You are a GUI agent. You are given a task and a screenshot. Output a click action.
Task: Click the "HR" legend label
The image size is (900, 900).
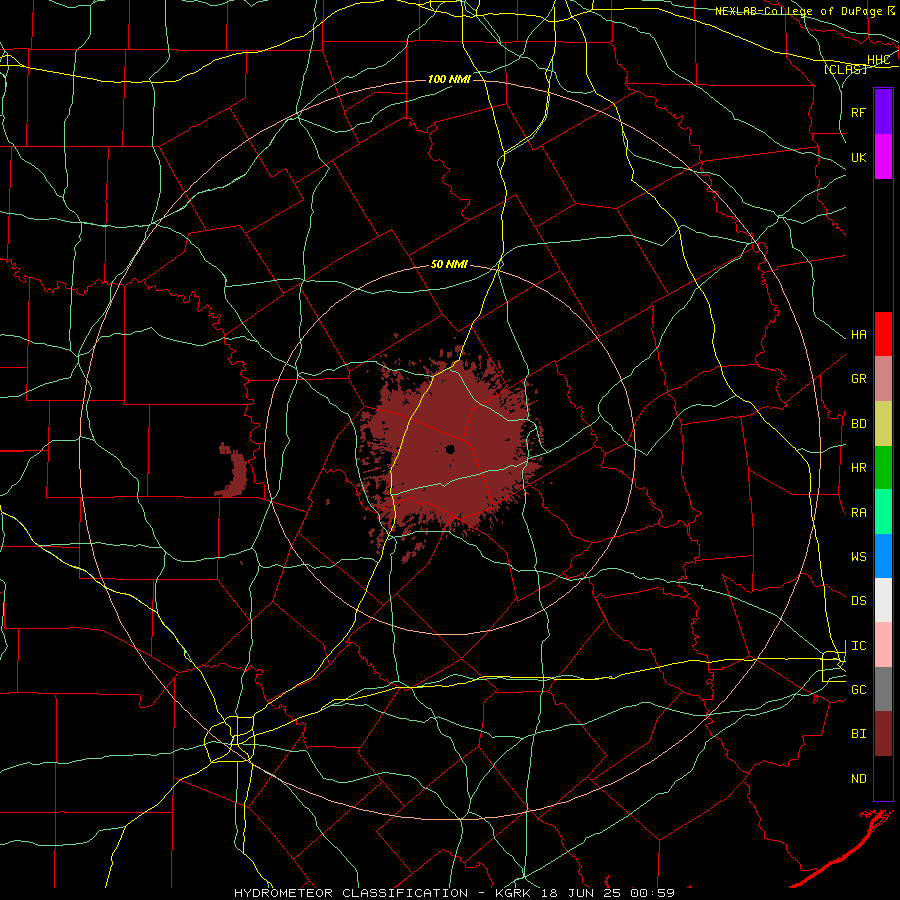(x=859, y=467)
